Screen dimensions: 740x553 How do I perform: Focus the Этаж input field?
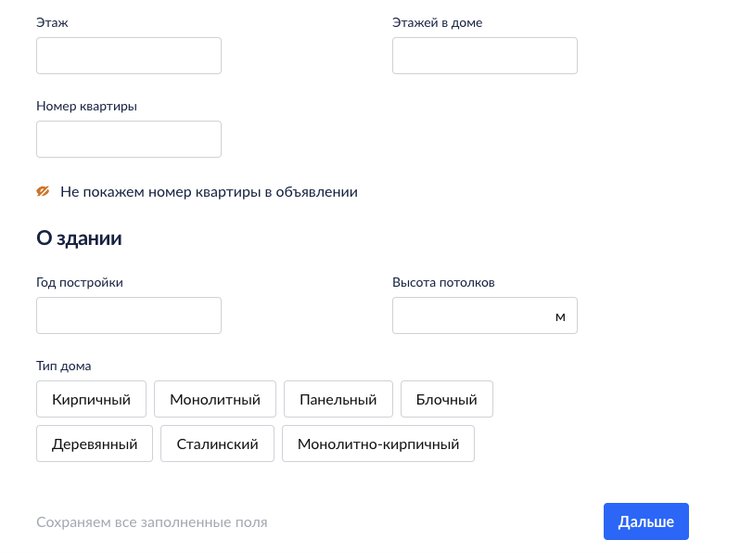coord(128,56)
